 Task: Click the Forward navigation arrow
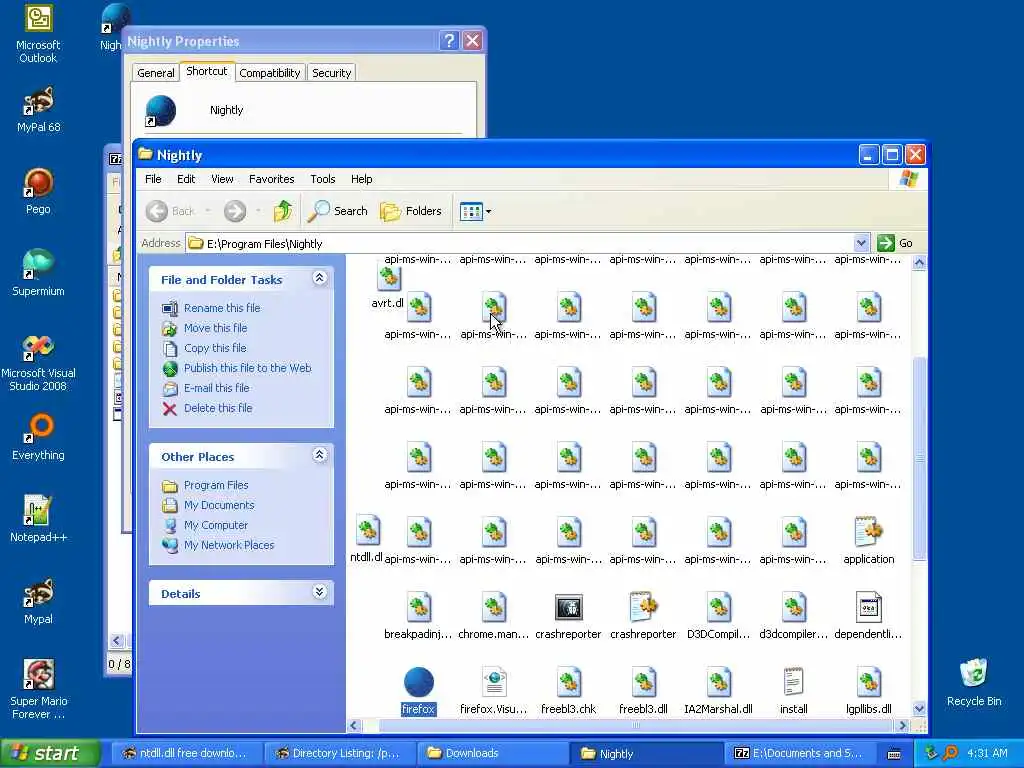click(235, 211)
